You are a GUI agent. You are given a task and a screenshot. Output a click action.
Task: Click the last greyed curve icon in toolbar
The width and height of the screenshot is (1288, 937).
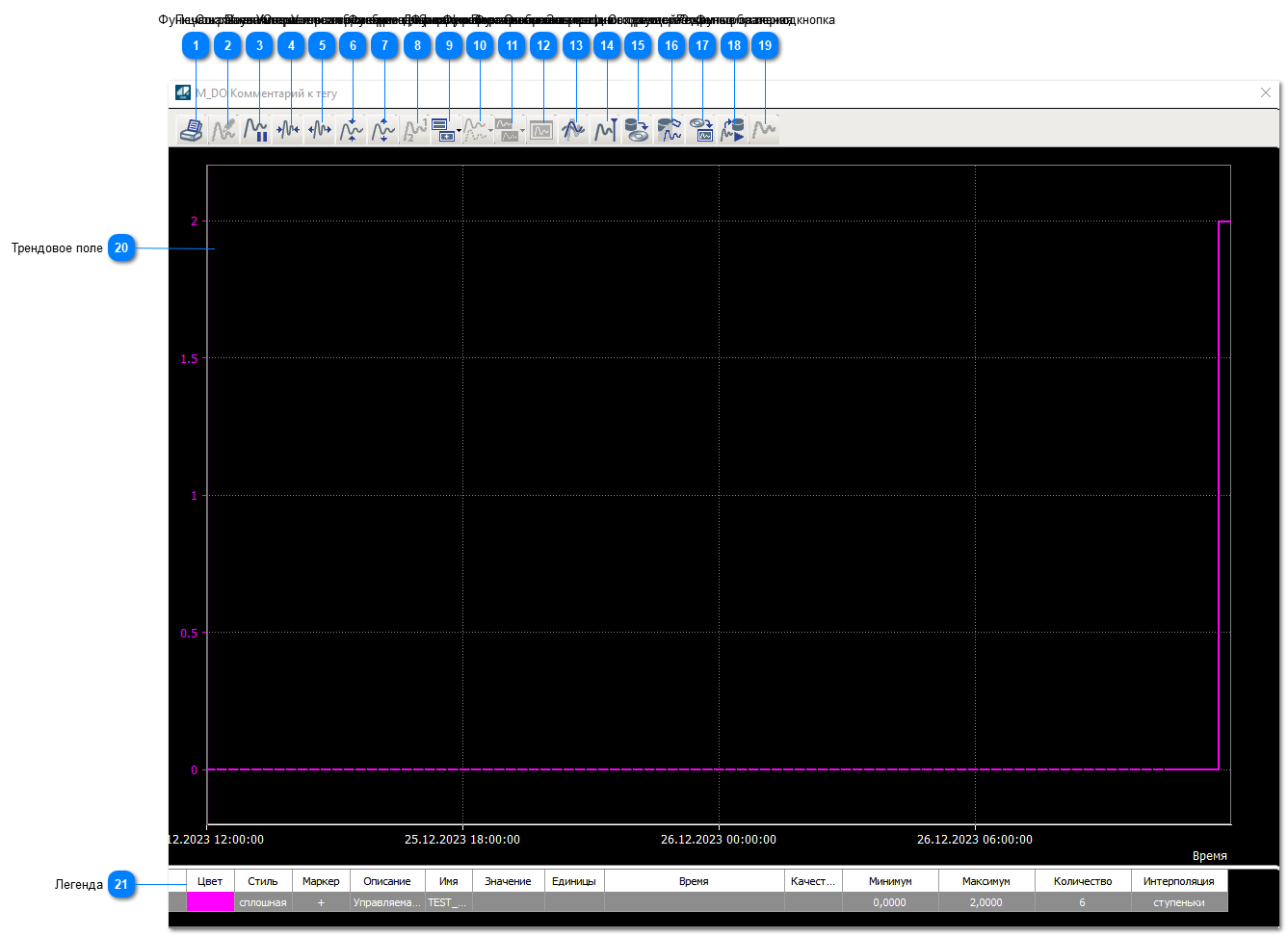click(764, 130)
